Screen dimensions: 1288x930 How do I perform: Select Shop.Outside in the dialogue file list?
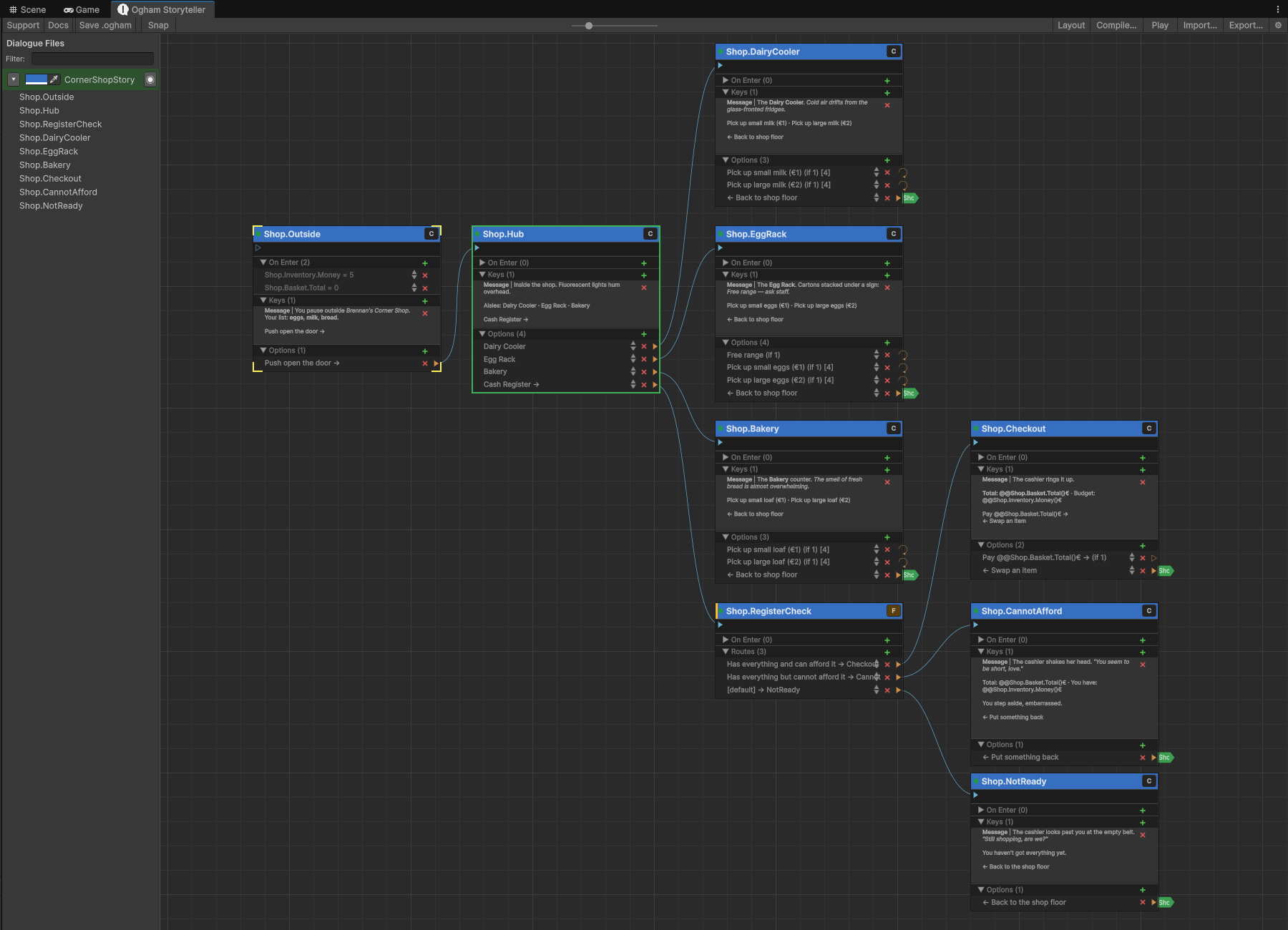[47, 97]
